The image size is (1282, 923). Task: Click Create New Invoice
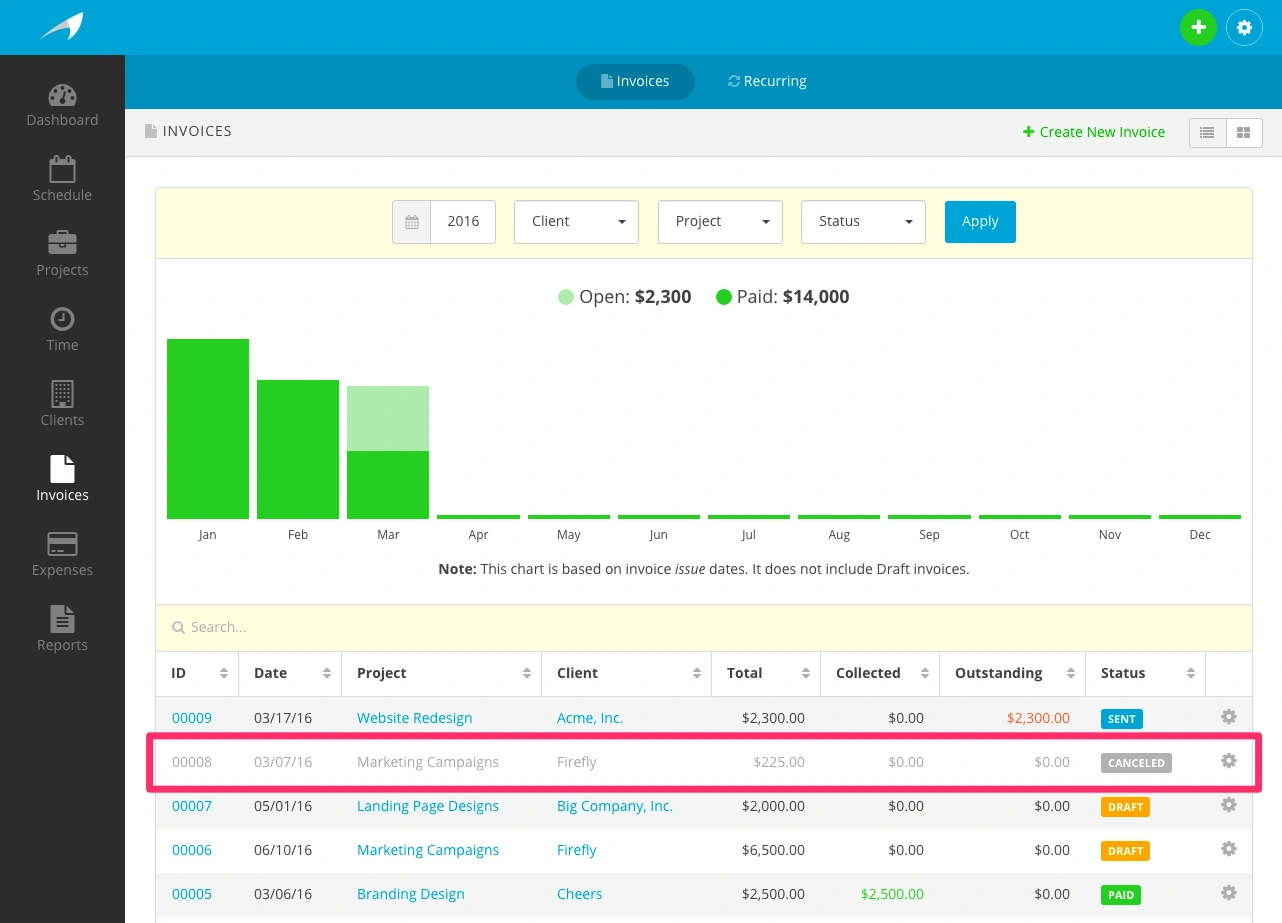1094,131
